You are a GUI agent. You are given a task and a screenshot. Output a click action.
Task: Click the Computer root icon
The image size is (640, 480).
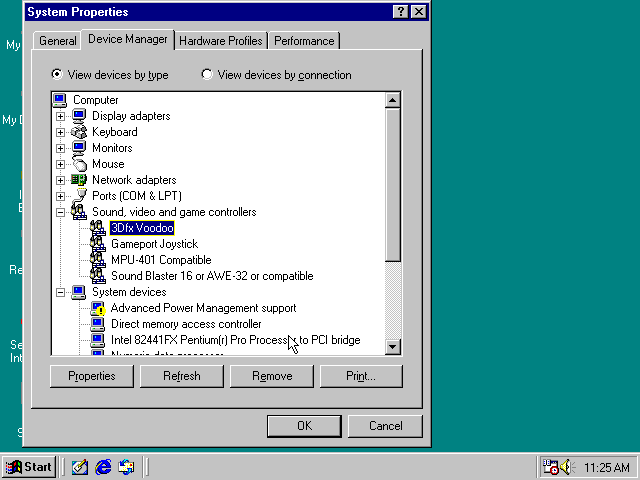pos(60,100)
